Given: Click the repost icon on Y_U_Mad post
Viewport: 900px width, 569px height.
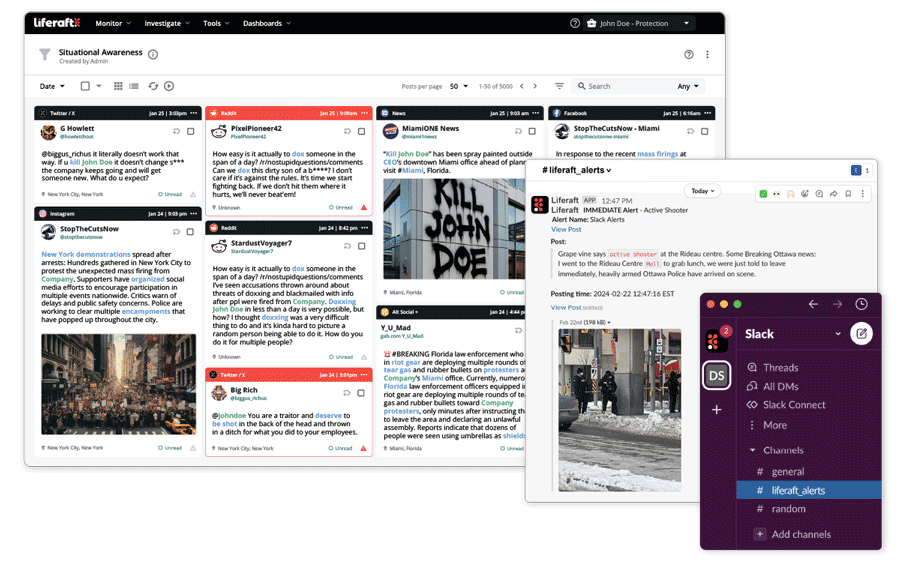Looking at the screenshot, I should coord(518,331).
